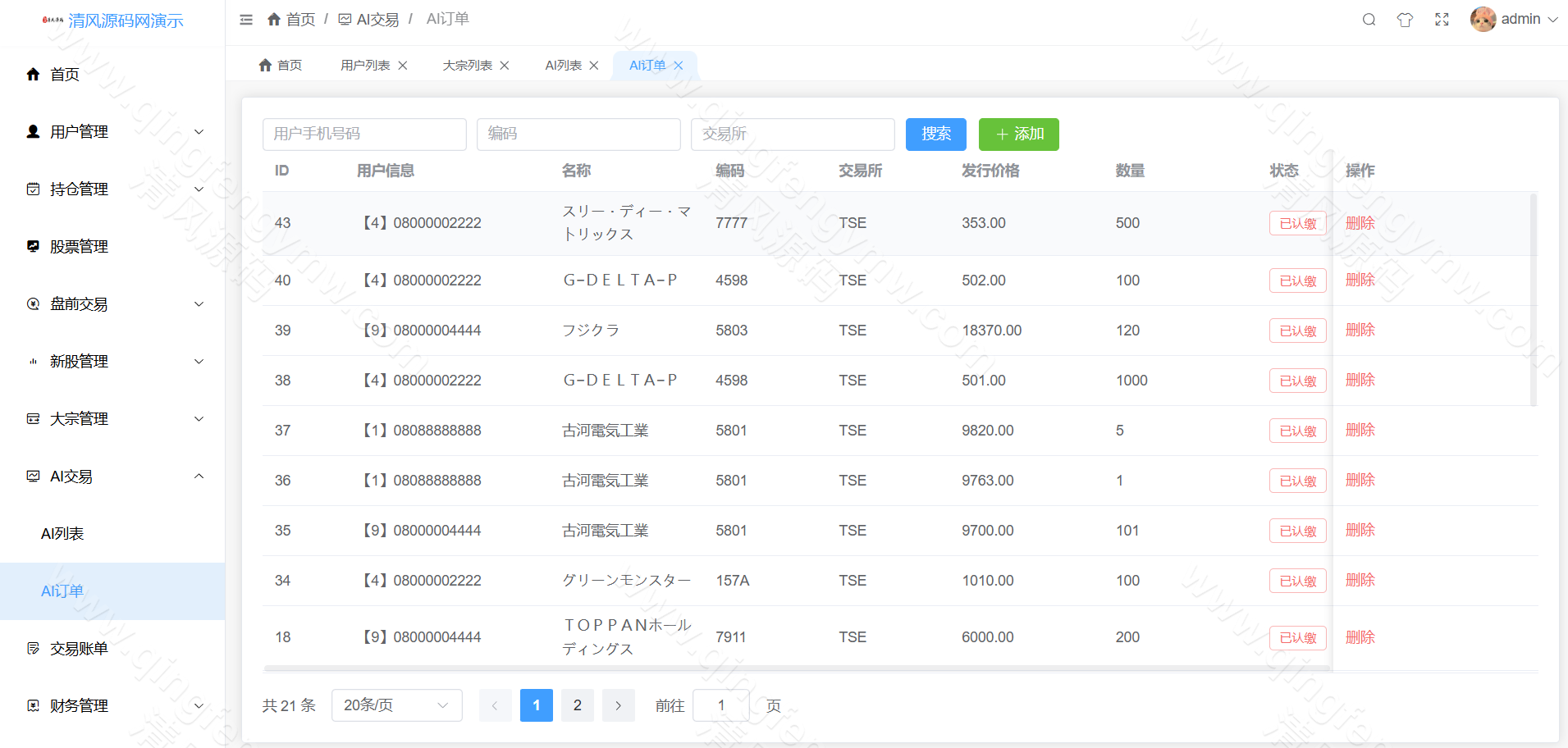Click the home icon in breadcrumb
1568x748 pixels.
[x=274, y=19]
